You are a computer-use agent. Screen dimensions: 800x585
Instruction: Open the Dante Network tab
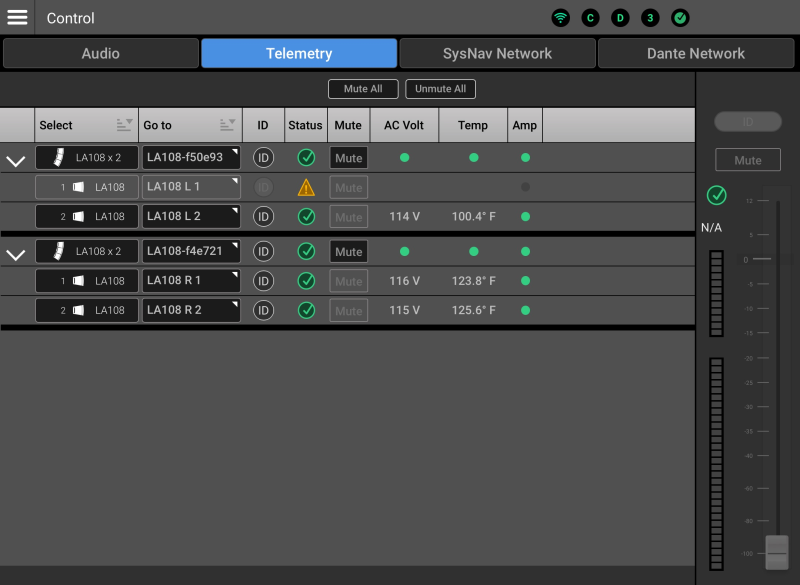pos(695,53)
